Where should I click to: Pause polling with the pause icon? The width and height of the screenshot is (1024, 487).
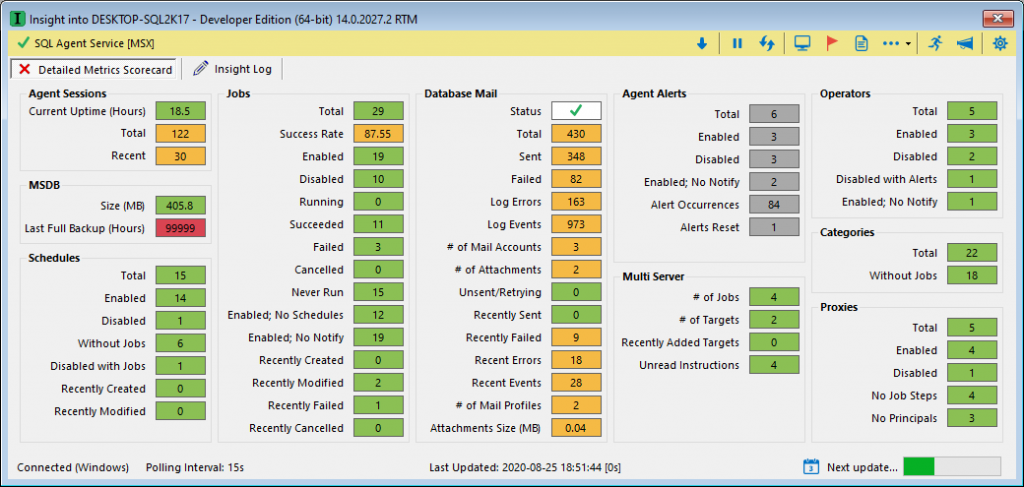coord(737,44)
